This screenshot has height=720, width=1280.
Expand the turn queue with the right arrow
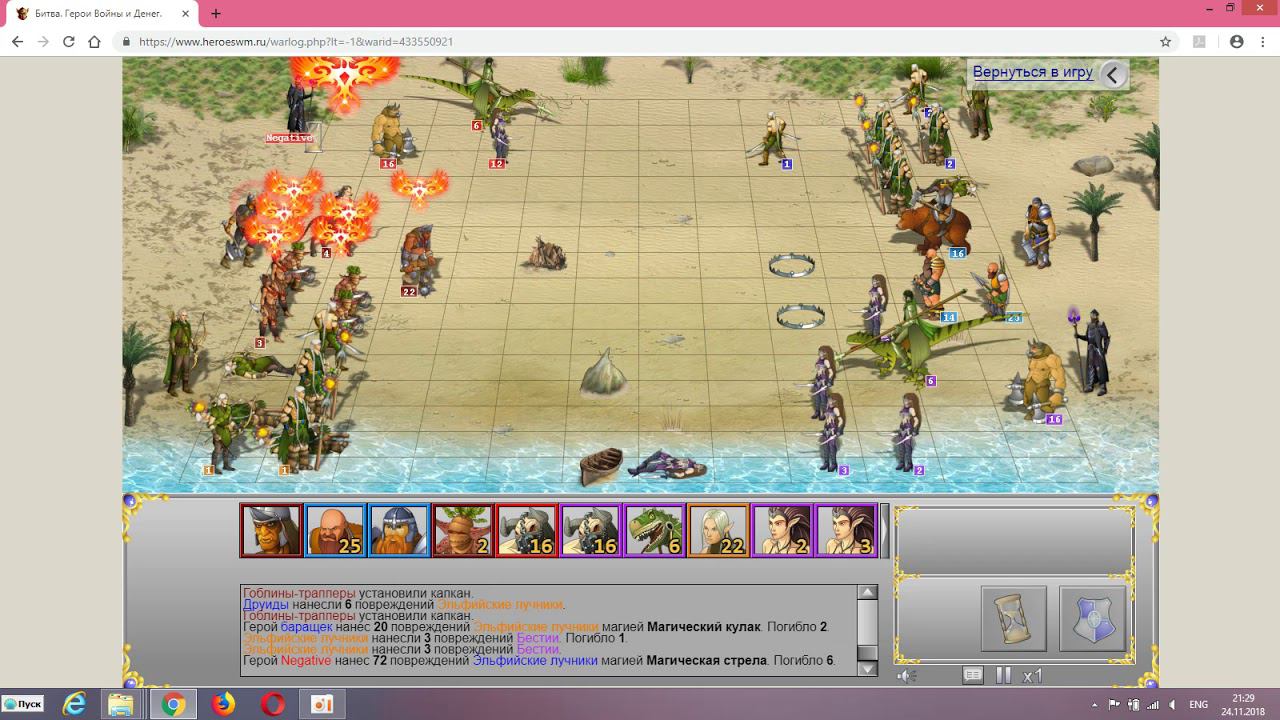884,530
